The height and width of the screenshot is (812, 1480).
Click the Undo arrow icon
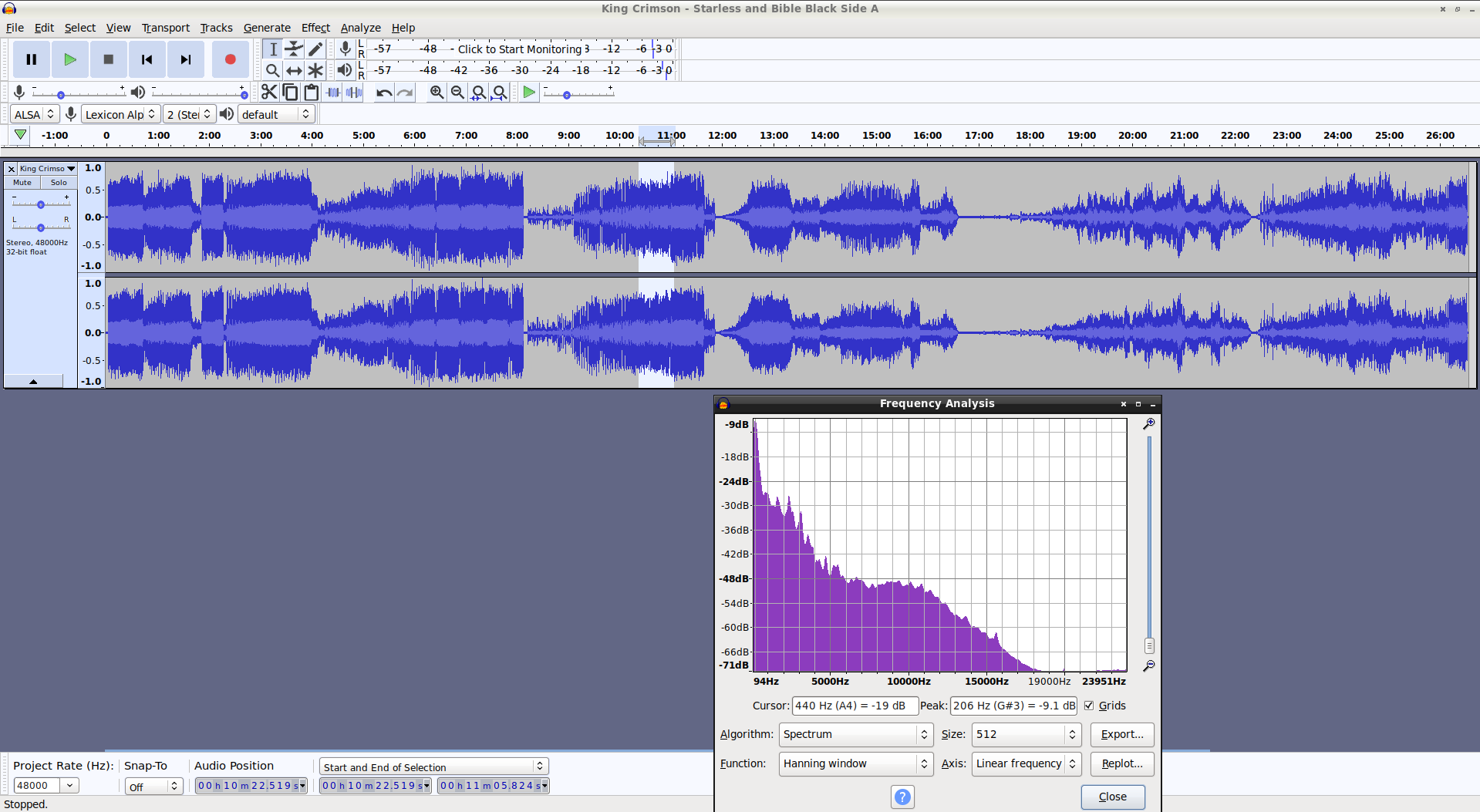pyautogui.click(x=384, y=93)
